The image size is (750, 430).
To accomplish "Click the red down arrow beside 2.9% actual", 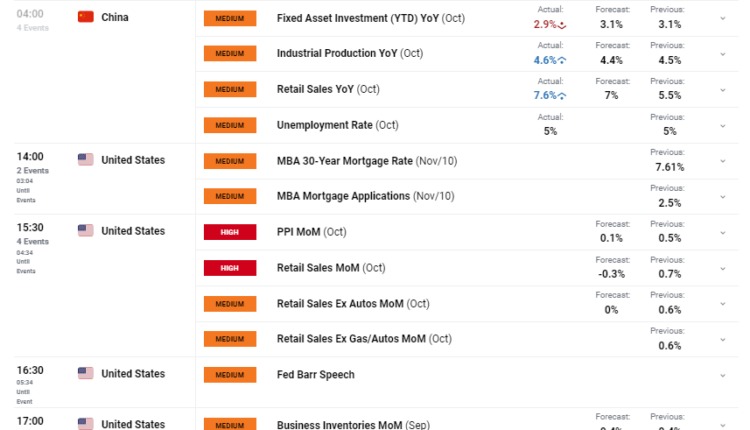I will pyautogui.click(x=562, y=25).
